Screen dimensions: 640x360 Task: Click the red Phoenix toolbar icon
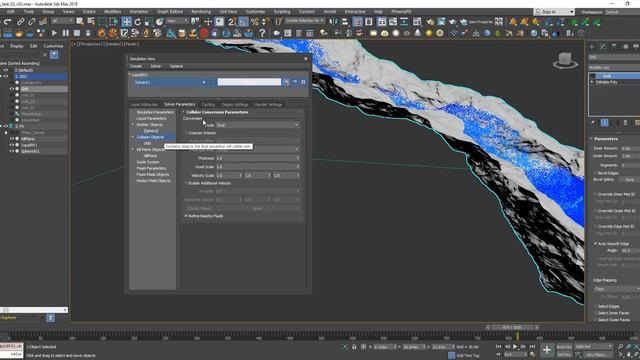(x=204, y=33)
